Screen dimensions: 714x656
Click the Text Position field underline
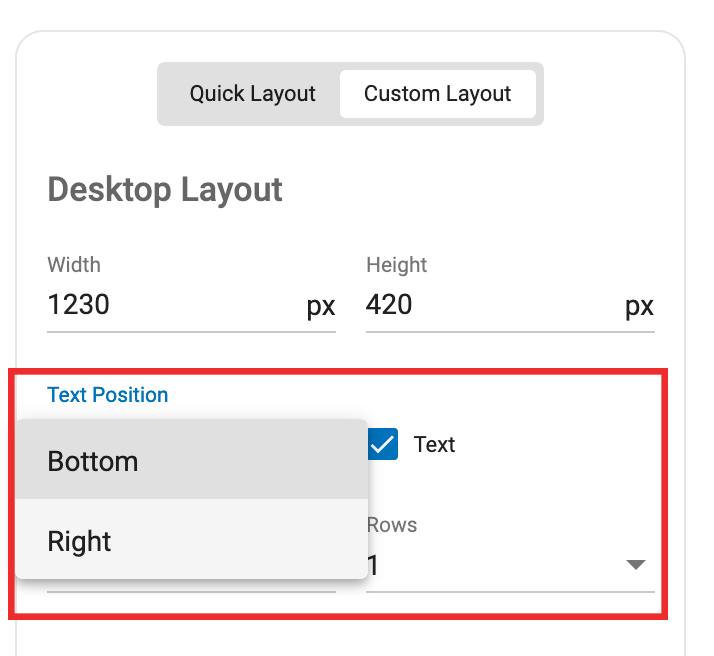pos(191,592)
